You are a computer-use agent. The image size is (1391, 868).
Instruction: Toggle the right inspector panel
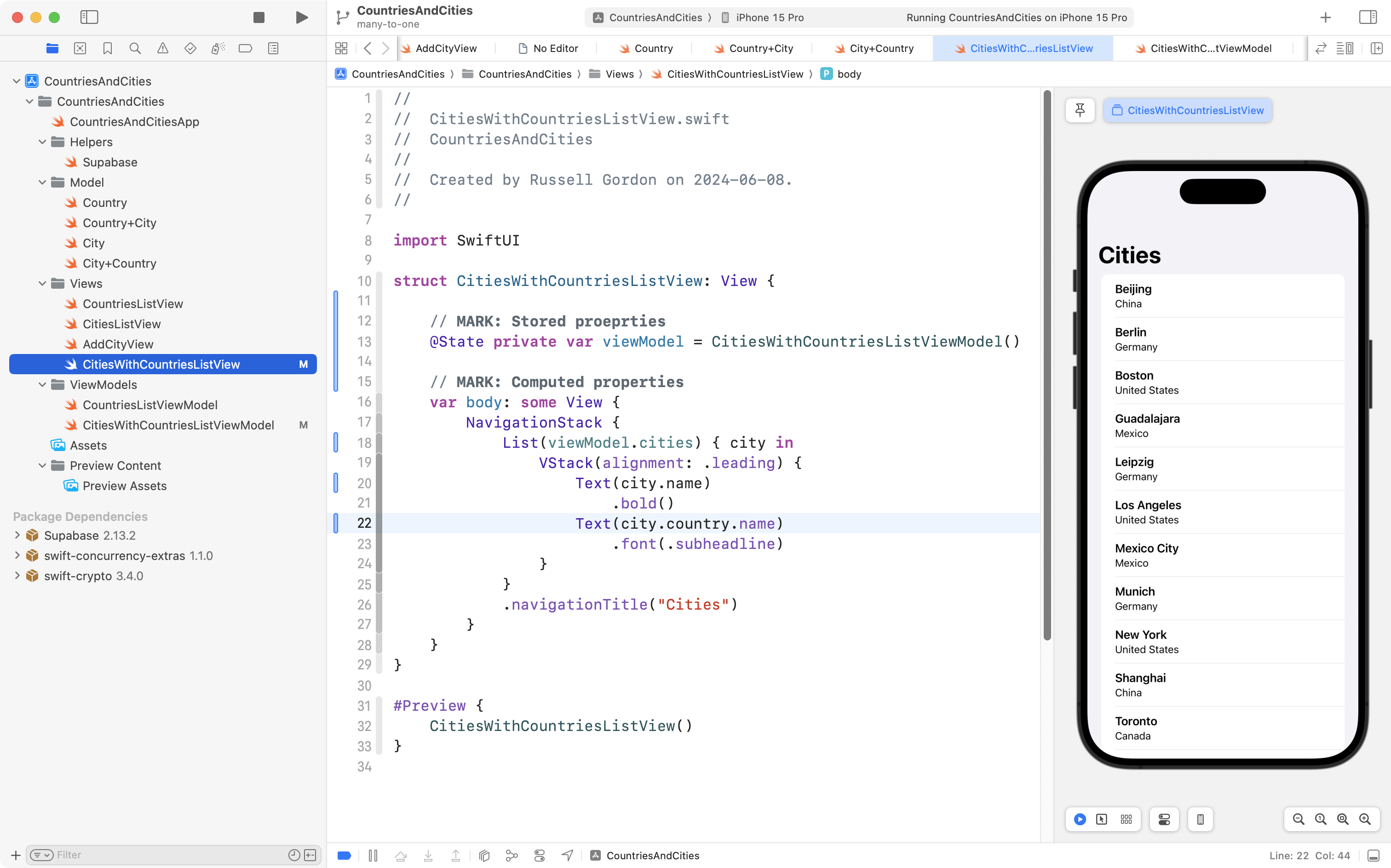(x=1368, y=17)
